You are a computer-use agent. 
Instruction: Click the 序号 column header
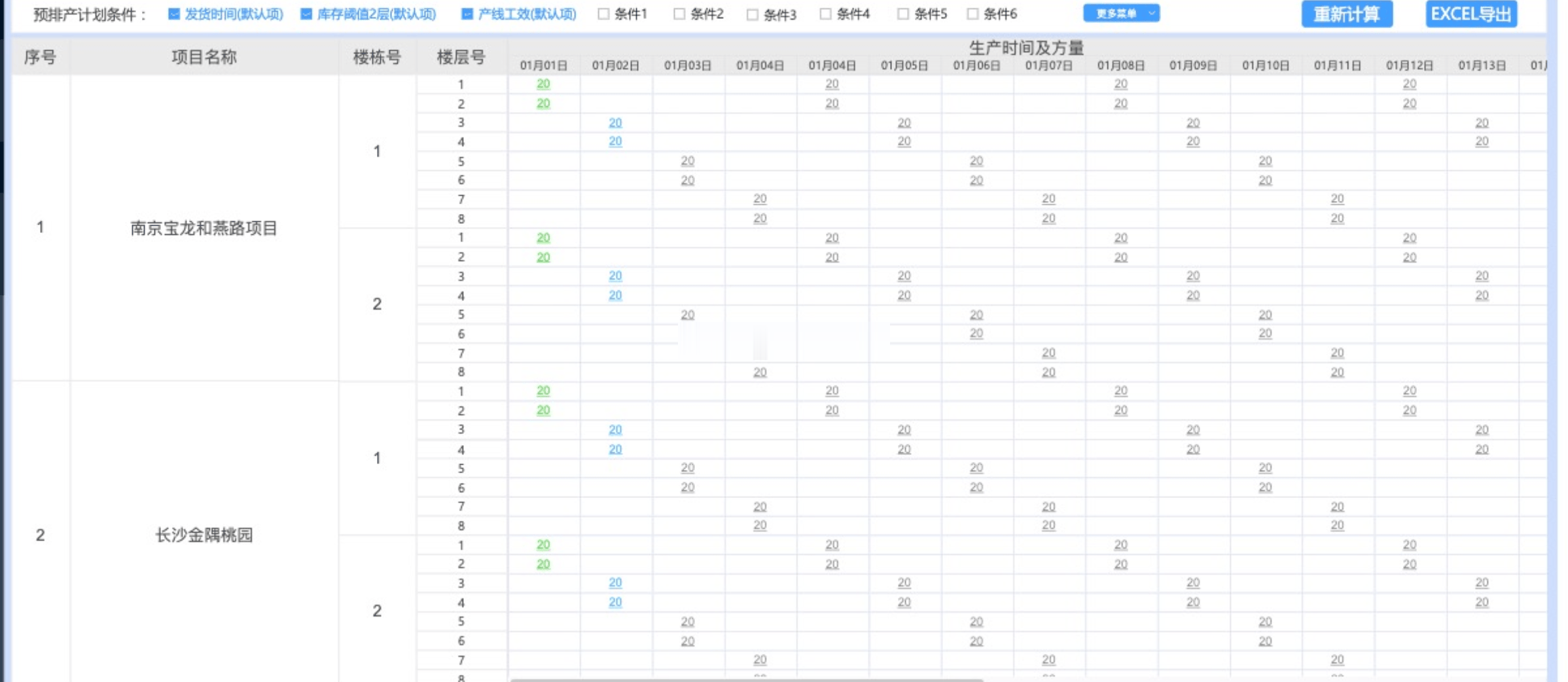(40, 57)
